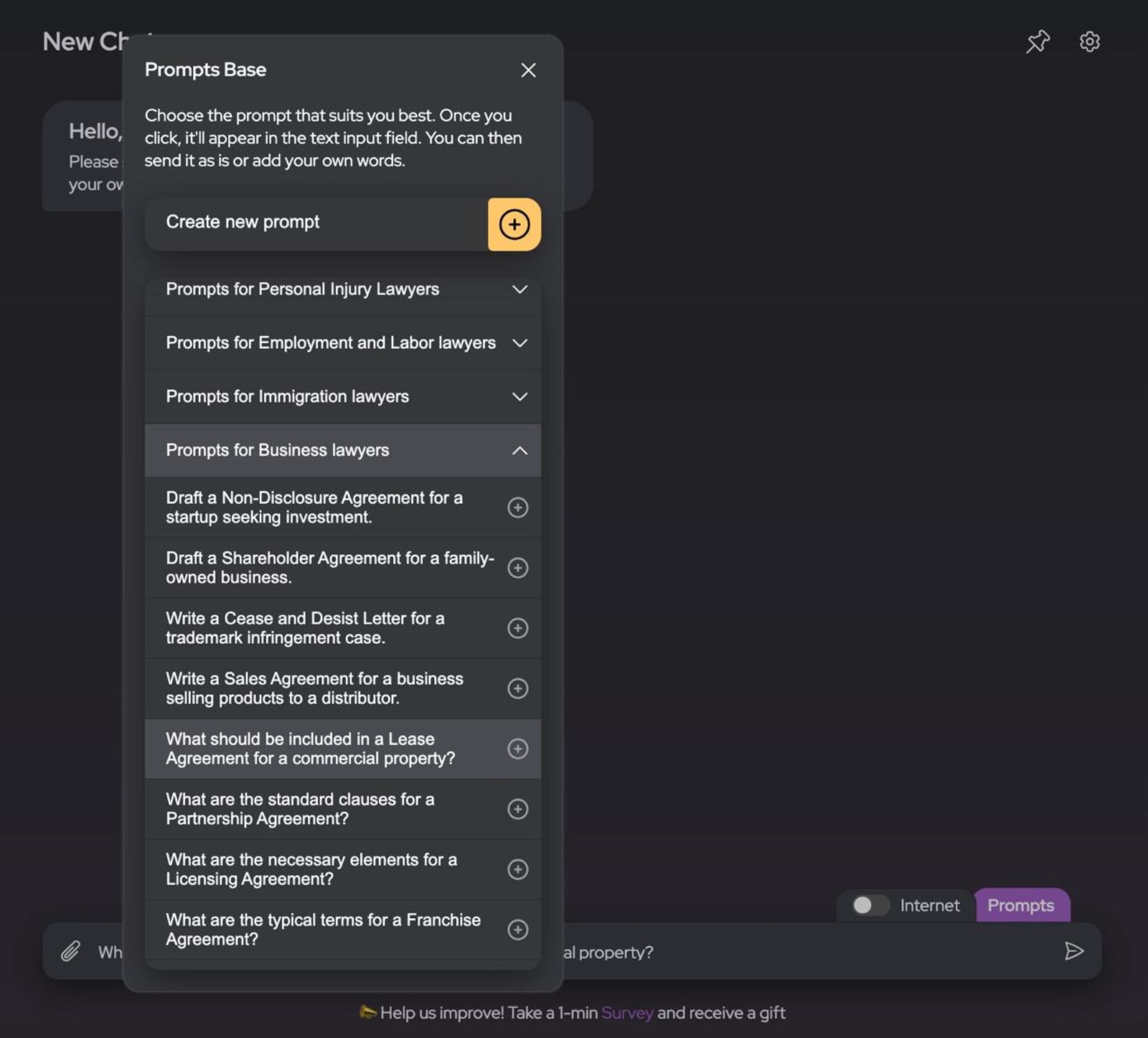Toggle the Internet switch on
The image size is (1148, 1038).
(870, 905)
